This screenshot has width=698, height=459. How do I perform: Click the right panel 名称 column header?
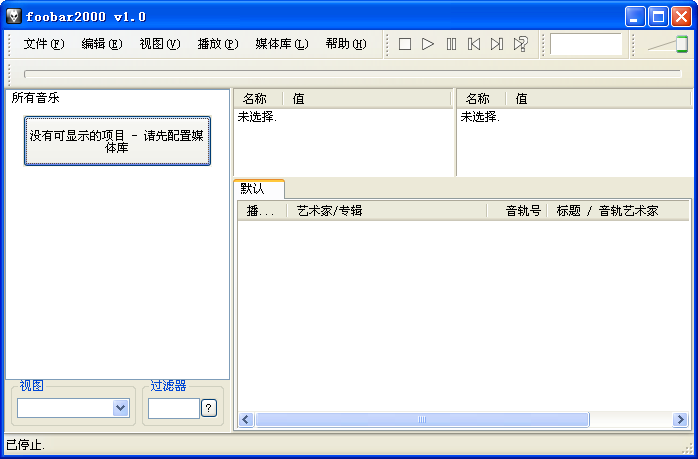pyautogui.click(x=481, y=99)
